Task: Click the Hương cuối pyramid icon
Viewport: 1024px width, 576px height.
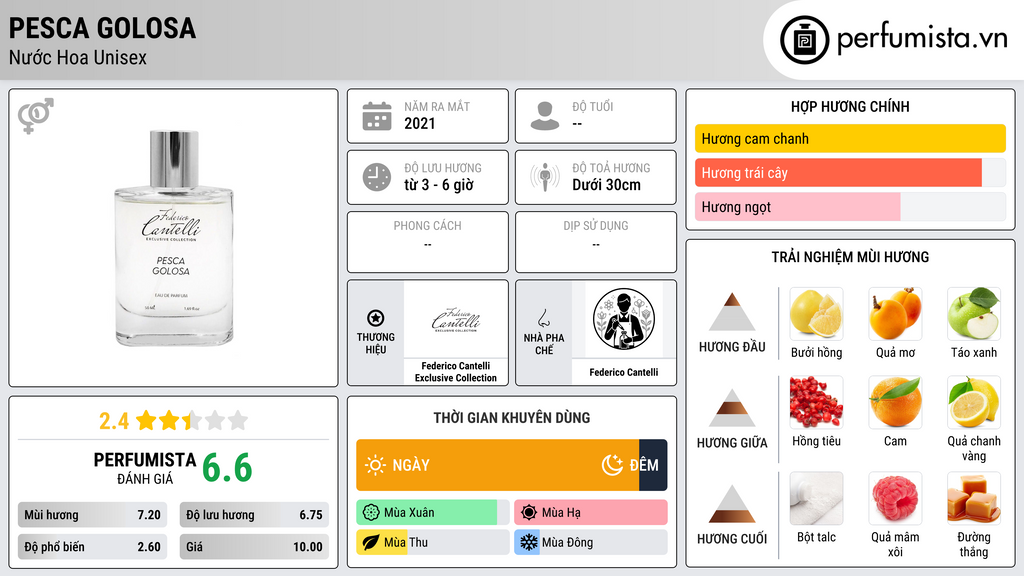Action: pos(732,504)
